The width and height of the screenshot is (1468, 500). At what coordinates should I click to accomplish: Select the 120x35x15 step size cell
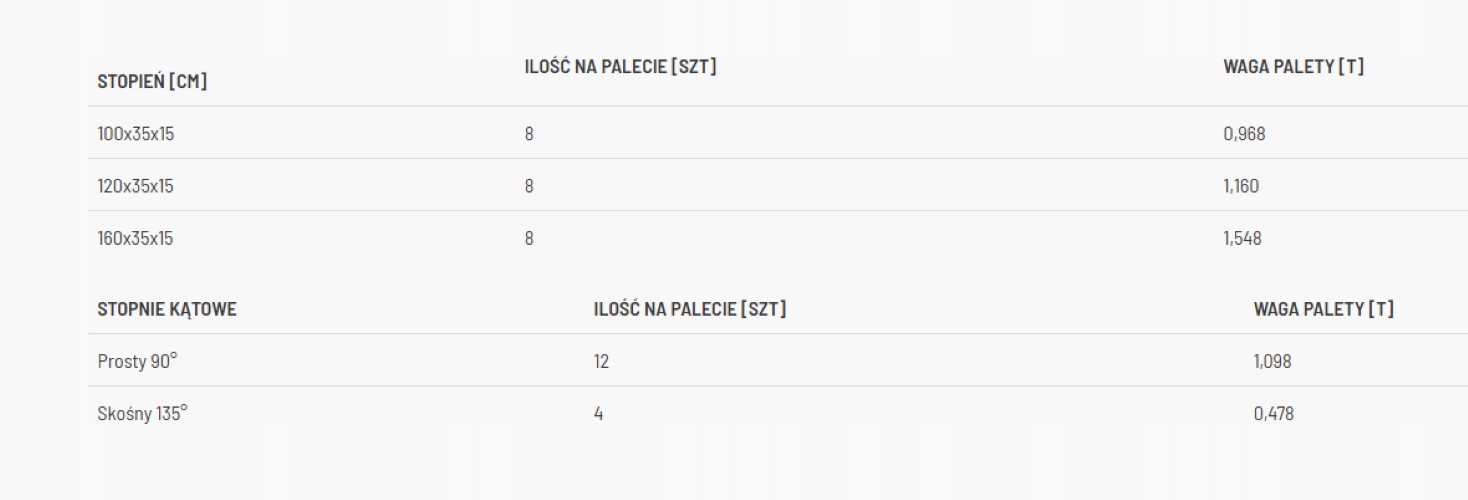(x=135, y=185)
